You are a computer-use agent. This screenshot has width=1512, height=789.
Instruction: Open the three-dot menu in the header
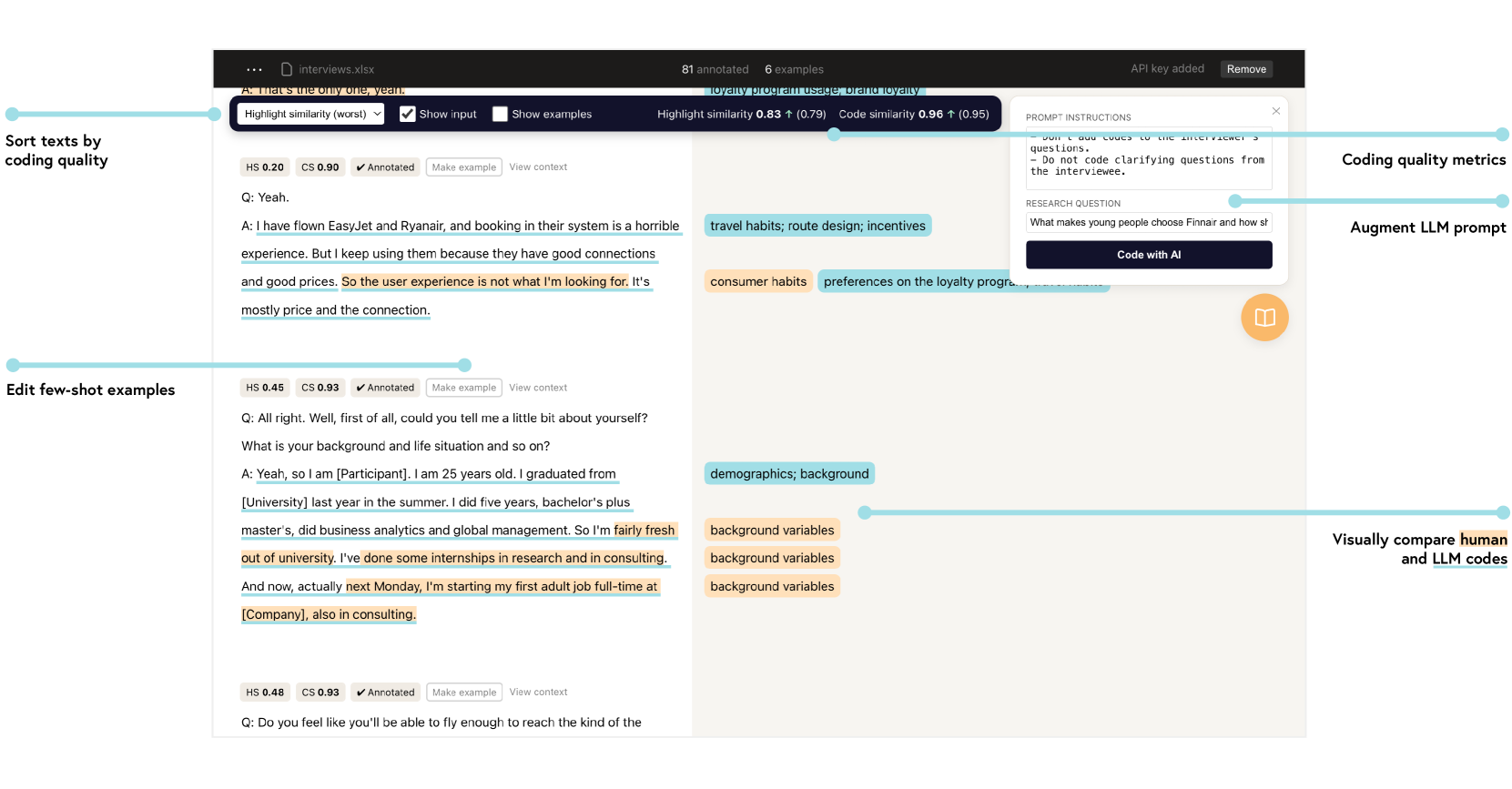click(x=254, y=69)
